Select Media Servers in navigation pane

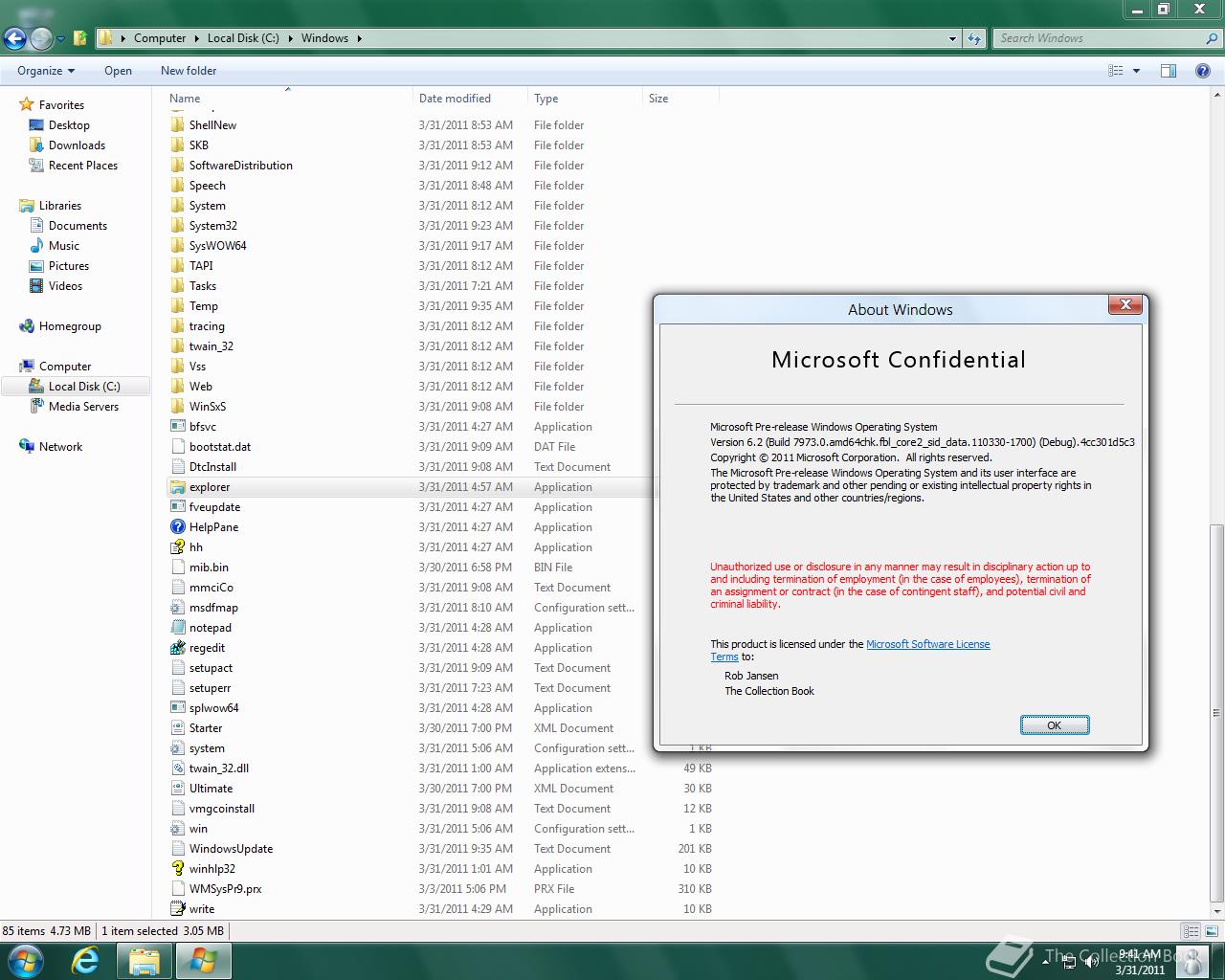click(x=83, y=407)
